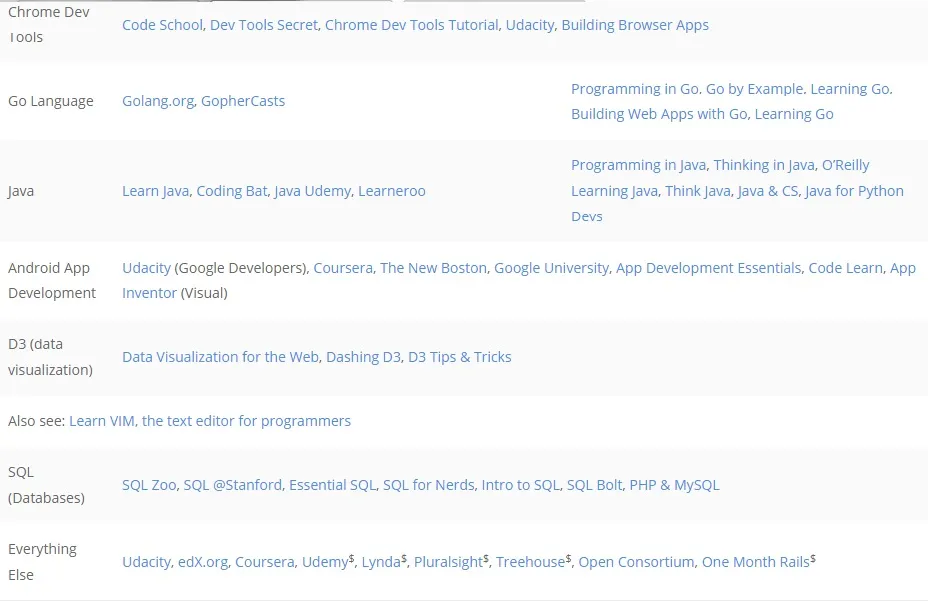Click the Programming in Java link
The width and height of the screenshot is (928, 601).
click(639, 165)
